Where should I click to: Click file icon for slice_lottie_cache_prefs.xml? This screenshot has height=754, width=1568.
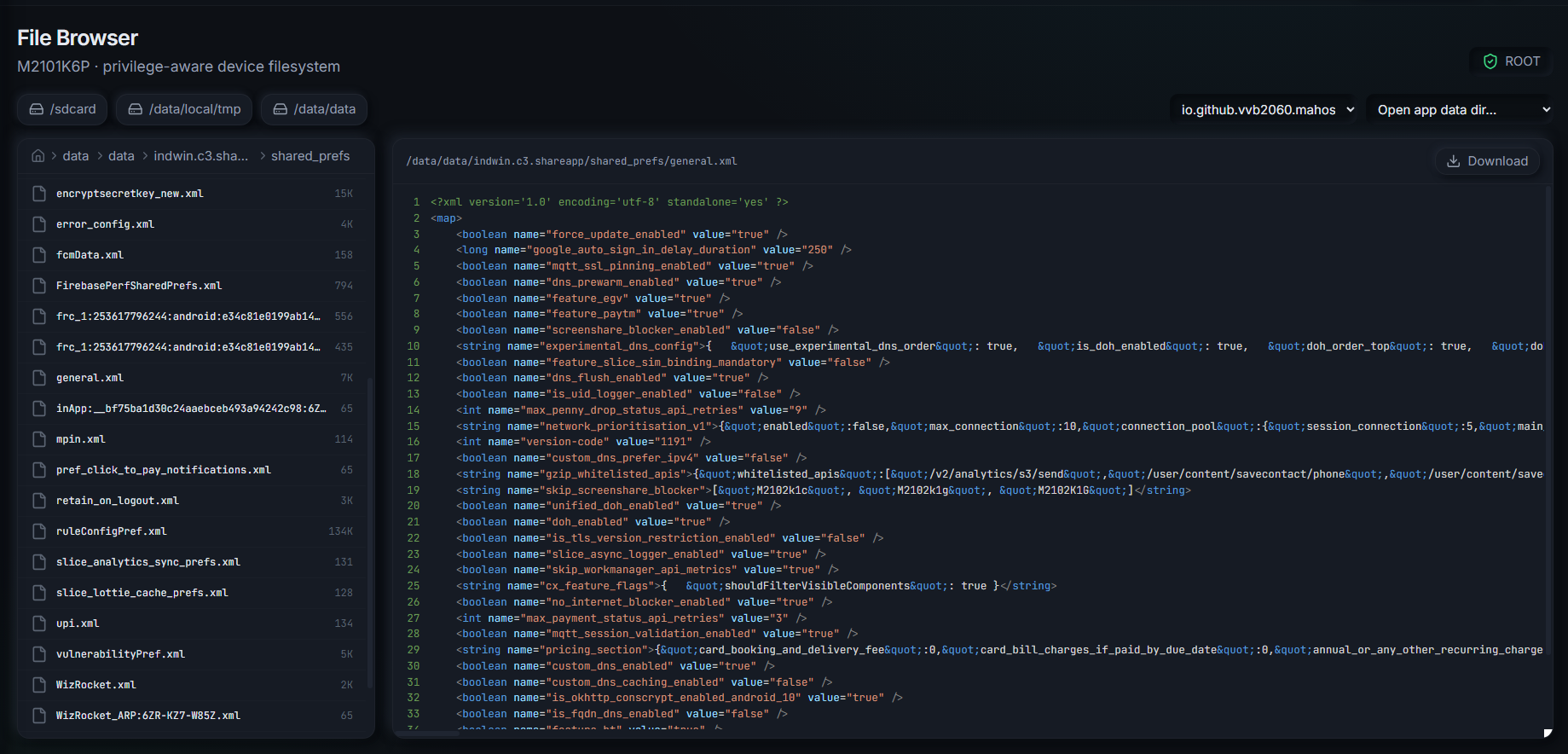pos(39,593)
